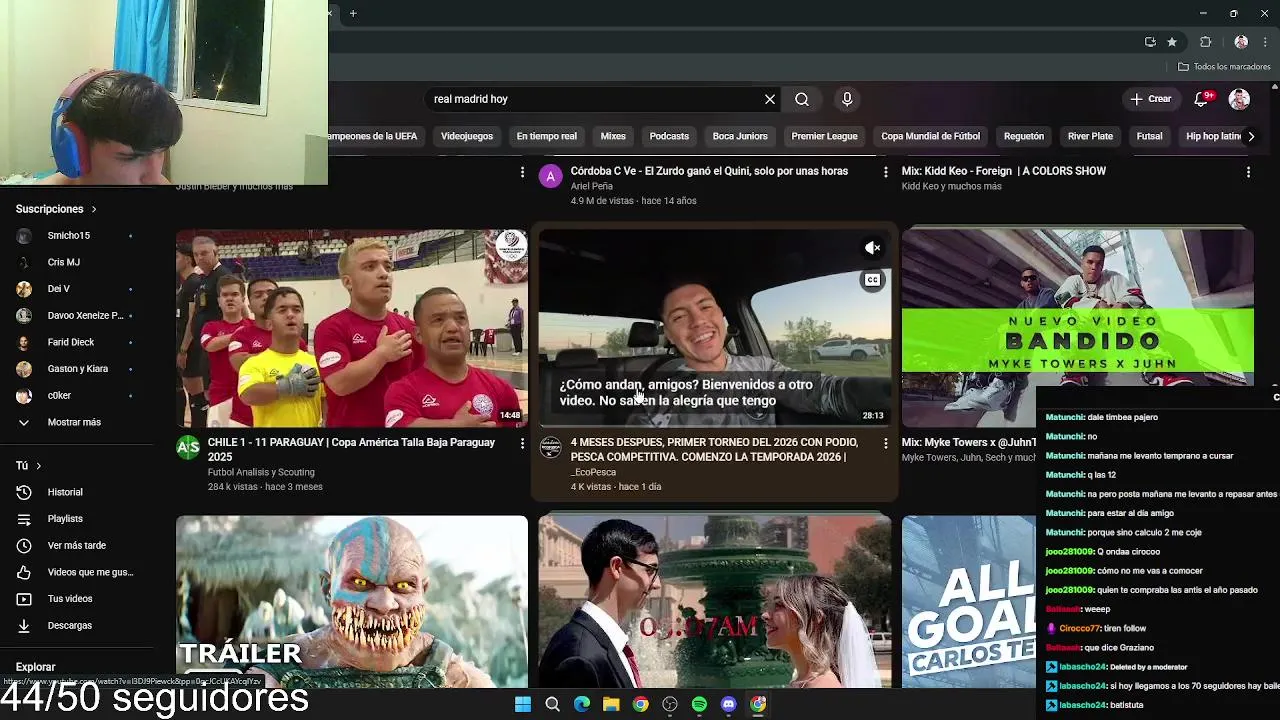Open OBS Studio from the taskbar

[x=670, y=704]
